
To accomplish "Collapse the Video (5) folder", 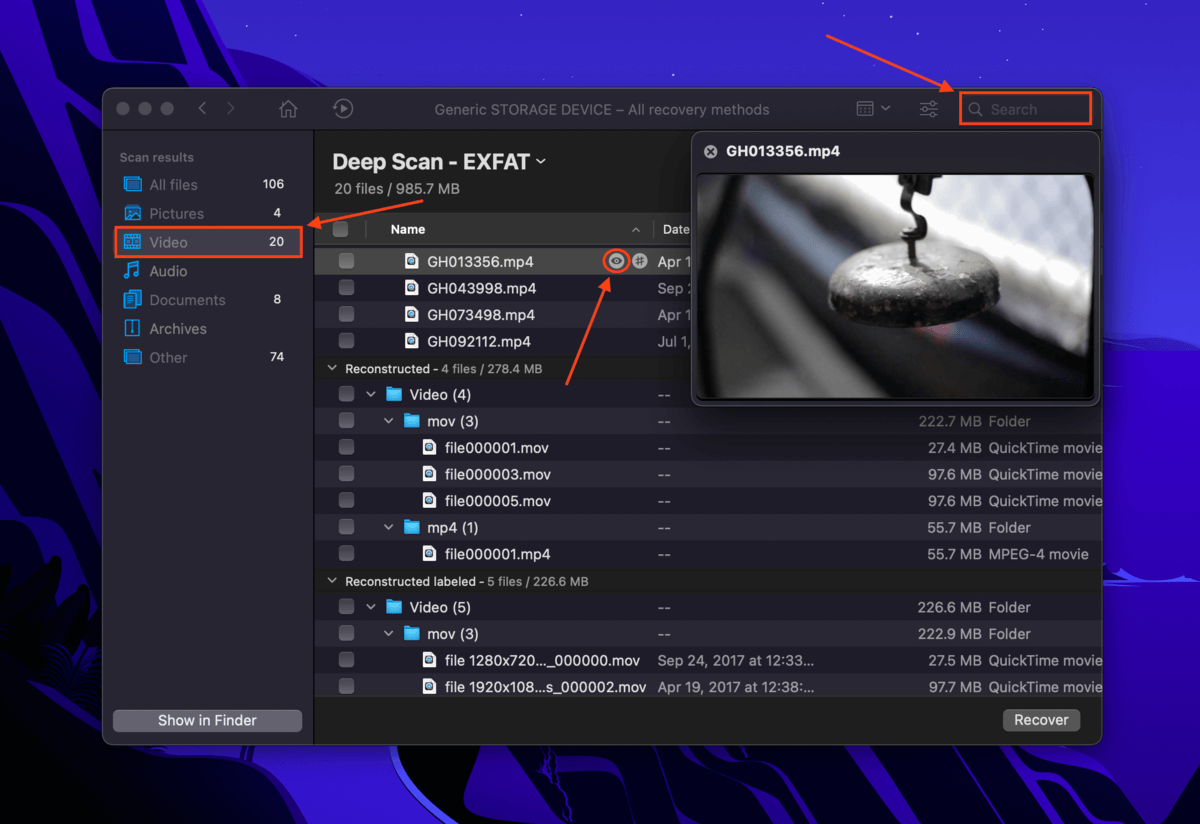I will click(x=371, y=607).
